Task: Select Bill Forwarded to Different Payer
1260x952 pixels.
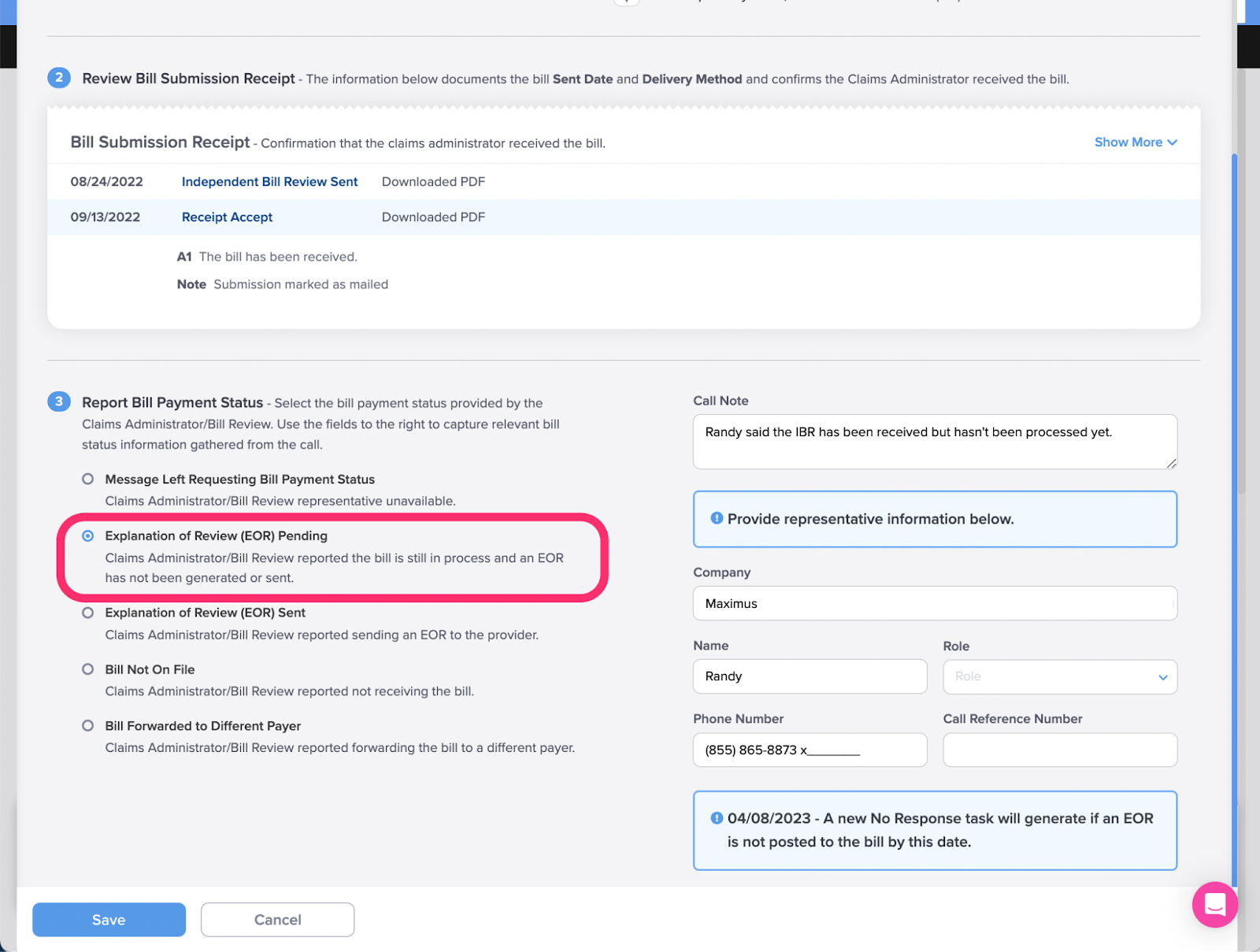Action: coord(87,725)
